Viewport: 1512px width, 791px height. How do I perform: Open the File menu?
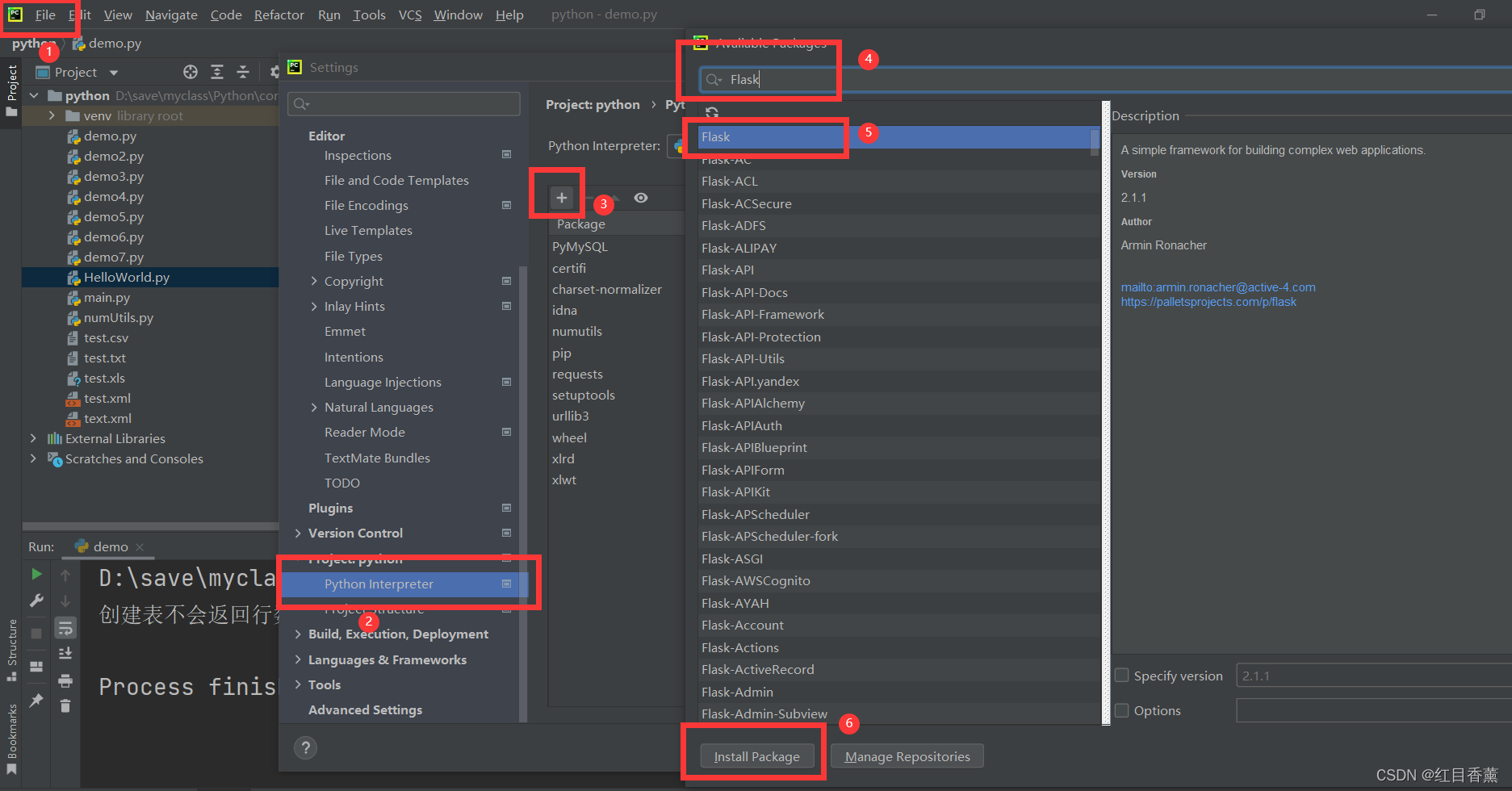point(45,15)
